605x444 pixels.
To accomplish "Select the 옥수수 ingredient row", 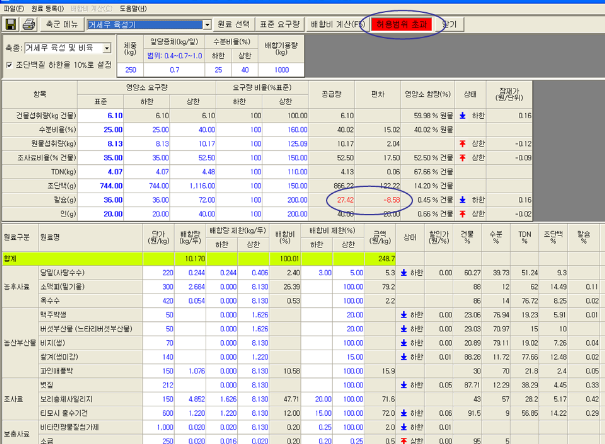I will [50, 301].
